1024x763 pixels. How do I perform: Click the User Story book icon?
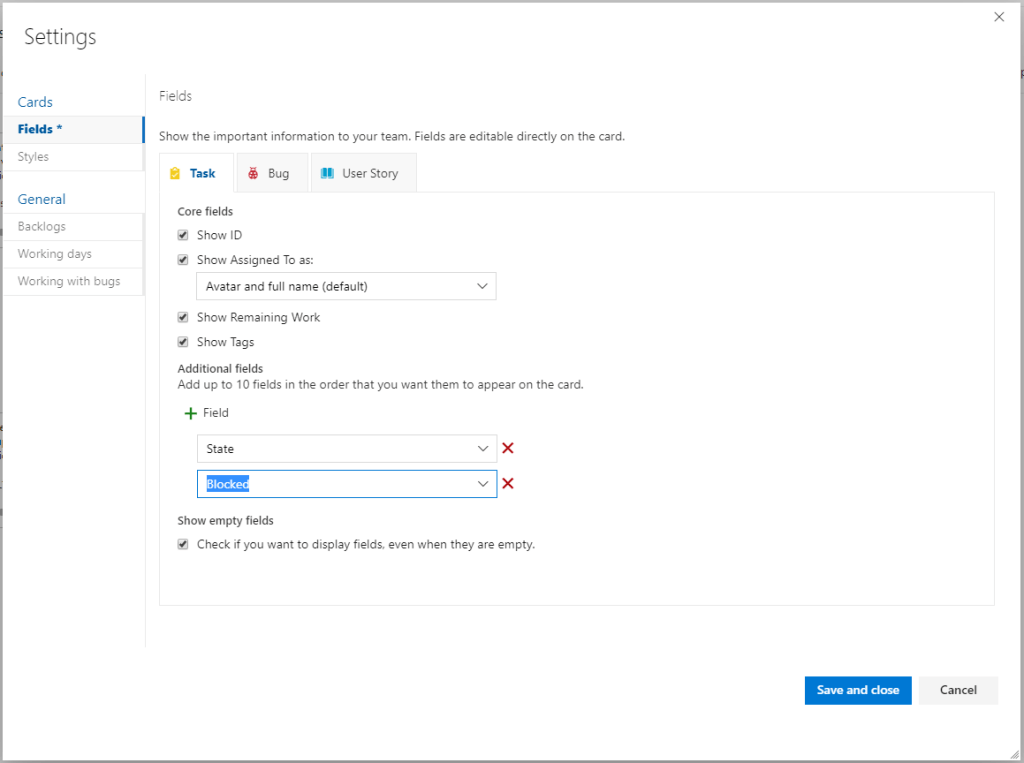327,173
